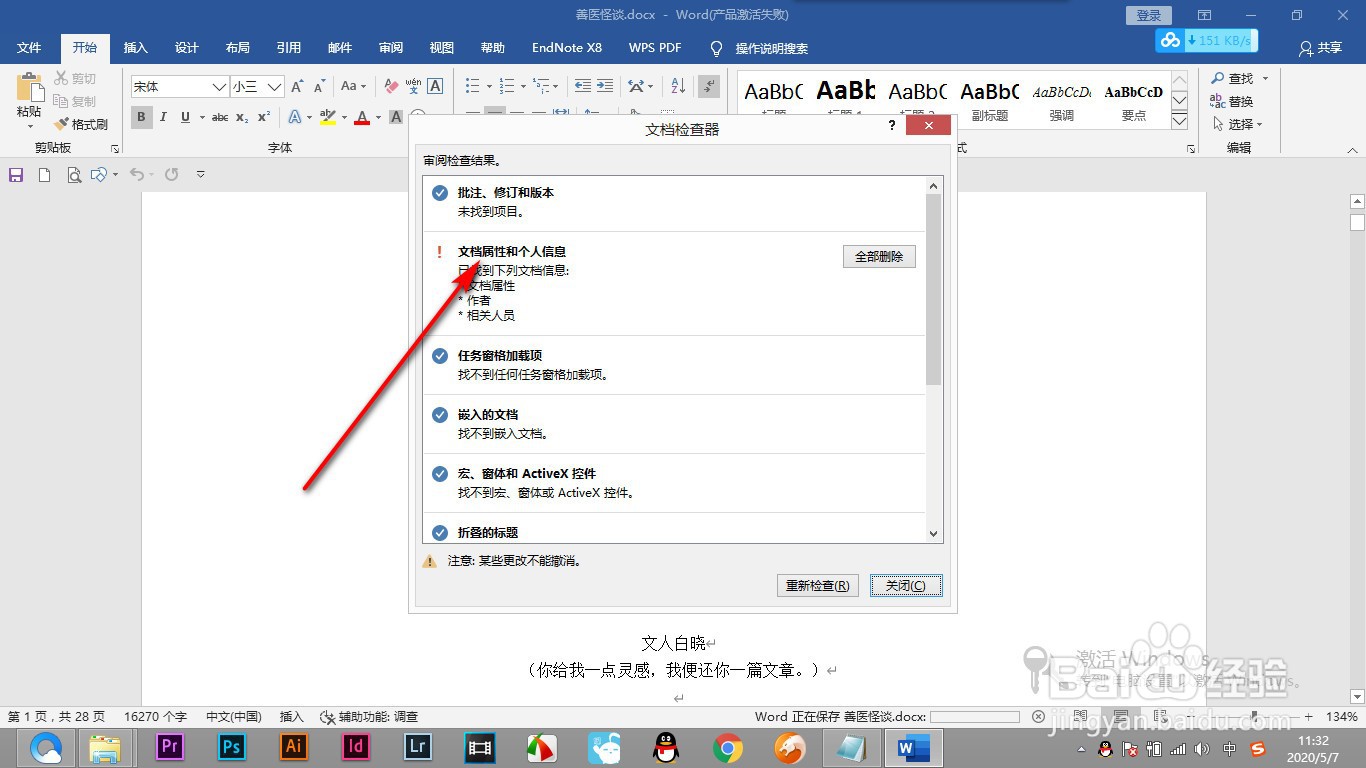Toggle underline formatting
Image resolution: width=1366 pixels, height=768 pixels.
click(x=185, y=117)
